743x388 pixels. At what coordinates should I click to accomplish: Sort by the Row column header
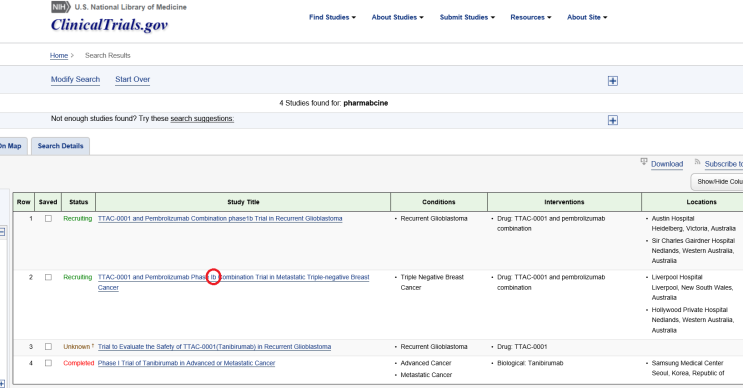24,202
